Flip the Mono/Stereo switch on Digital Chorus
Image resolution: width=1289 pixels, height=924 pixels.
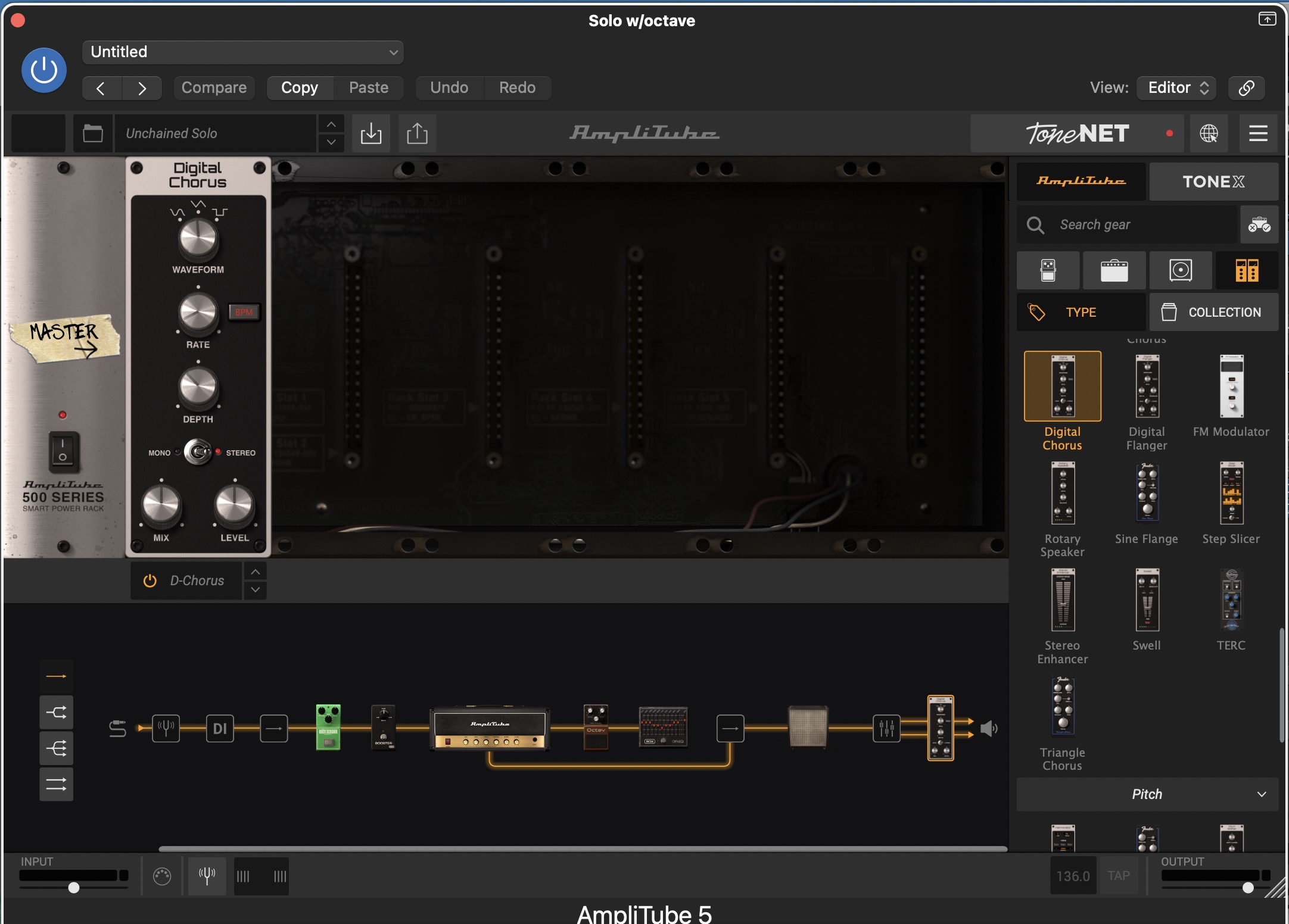[198, 452]
